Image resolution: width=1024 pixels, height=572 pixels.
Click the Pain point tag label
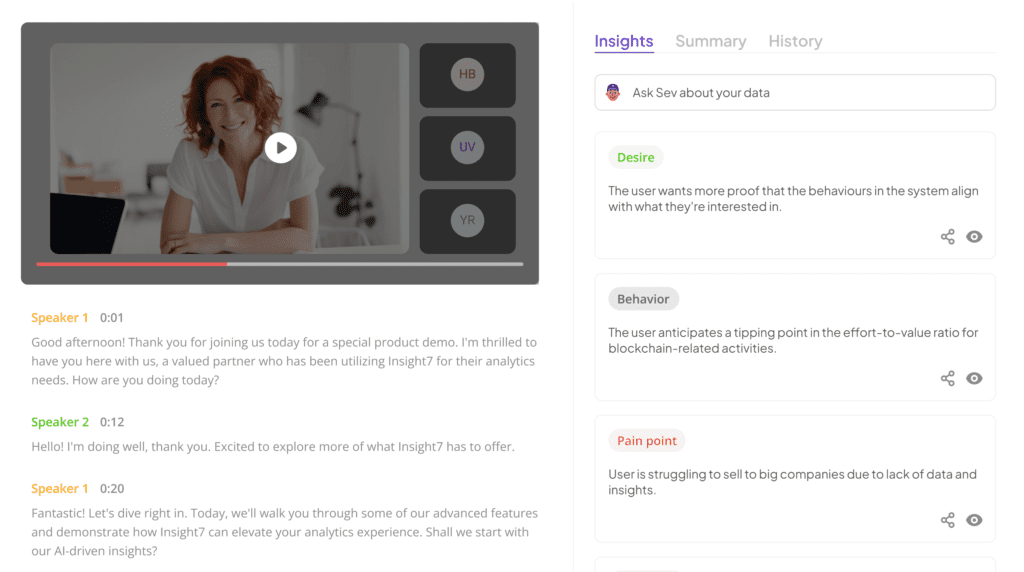[x=647, y=441]
